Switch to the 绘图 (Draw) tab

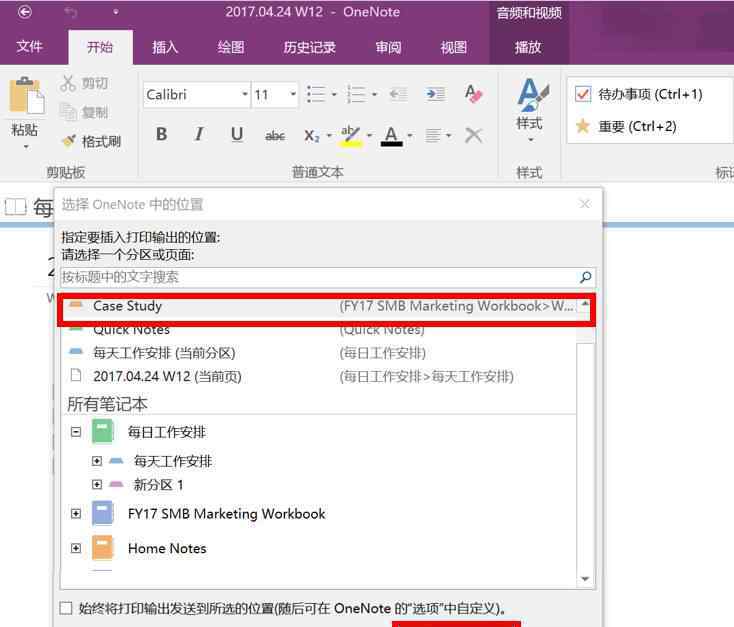230,47
